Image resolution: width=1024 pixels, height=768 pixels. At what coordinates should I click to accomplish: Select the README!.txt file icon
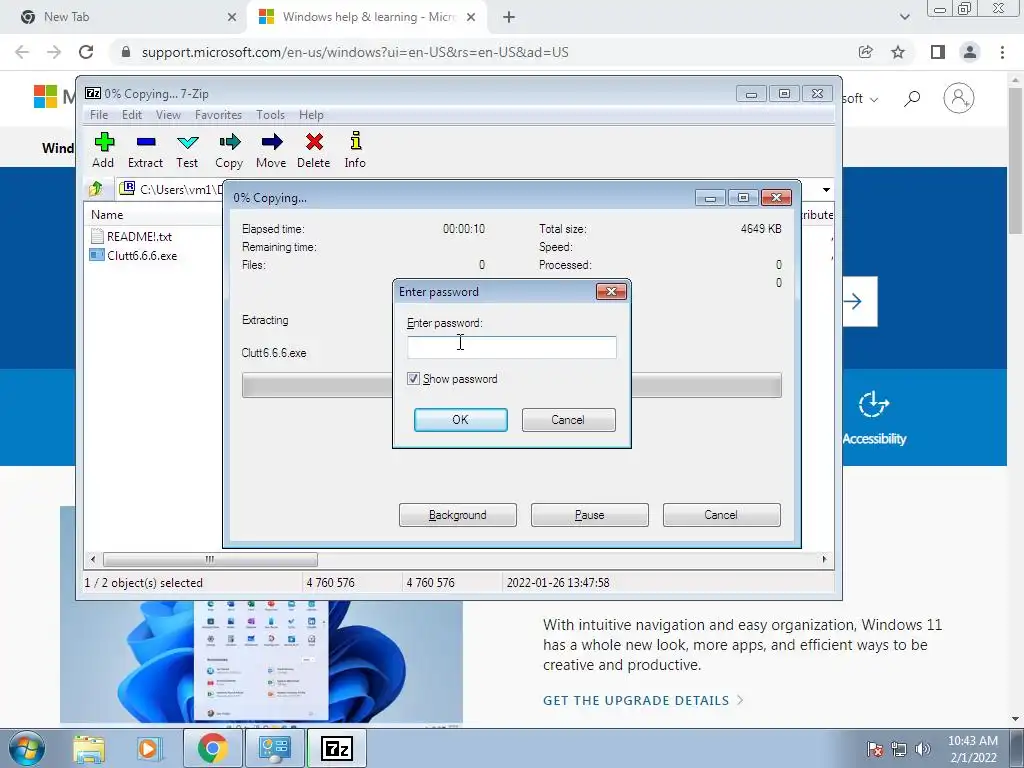(x=97, y=236)
